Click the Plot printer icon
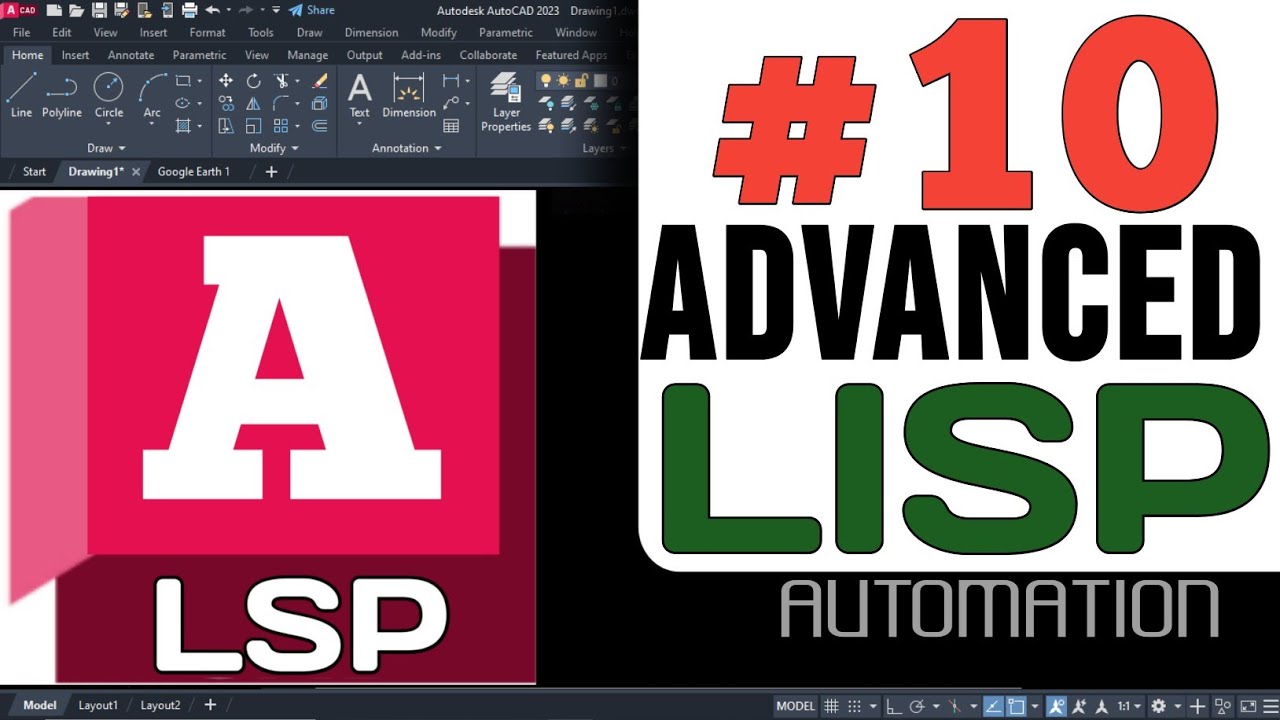Screen dimensions: 1280x720 coord(189,10)
